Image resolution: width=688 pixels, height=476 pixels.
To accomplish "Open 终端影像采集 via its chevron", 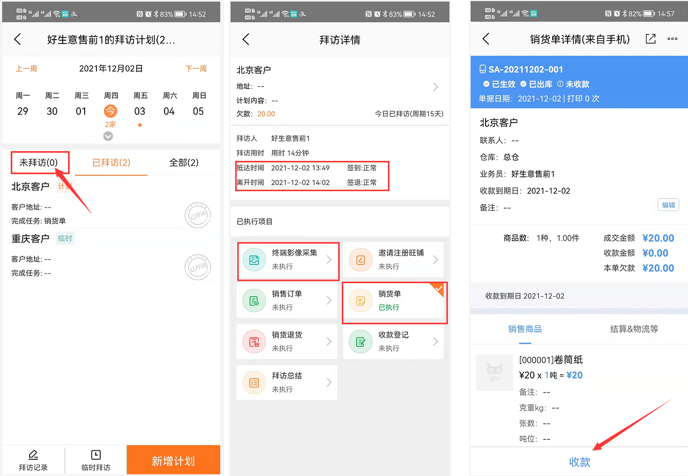I will coord(329,260).
